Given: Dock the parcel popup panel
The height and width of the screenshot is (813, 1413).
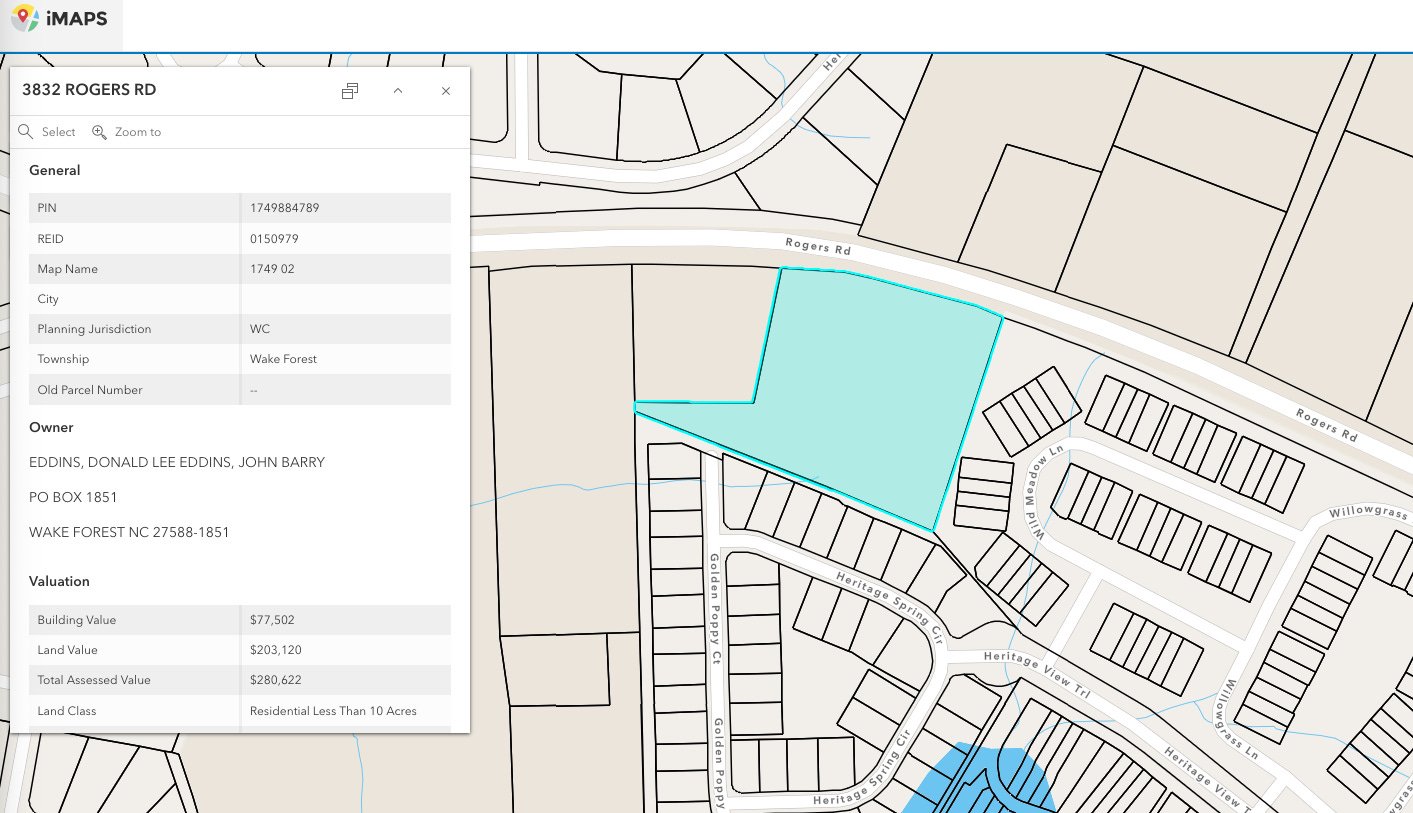Looking at the screenshot, I should [x=350, y=91].
